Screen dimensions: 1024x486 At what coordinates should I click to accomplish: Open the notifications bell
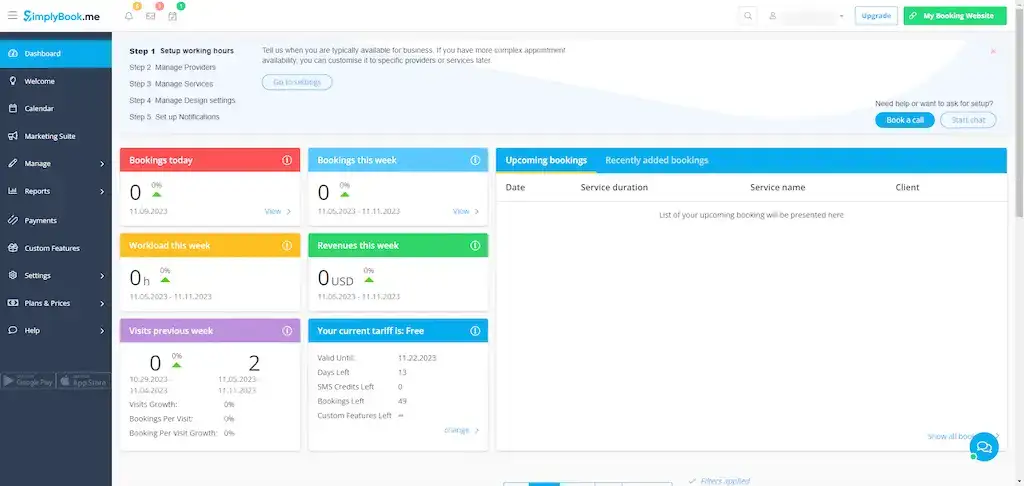tap(129, 16)
